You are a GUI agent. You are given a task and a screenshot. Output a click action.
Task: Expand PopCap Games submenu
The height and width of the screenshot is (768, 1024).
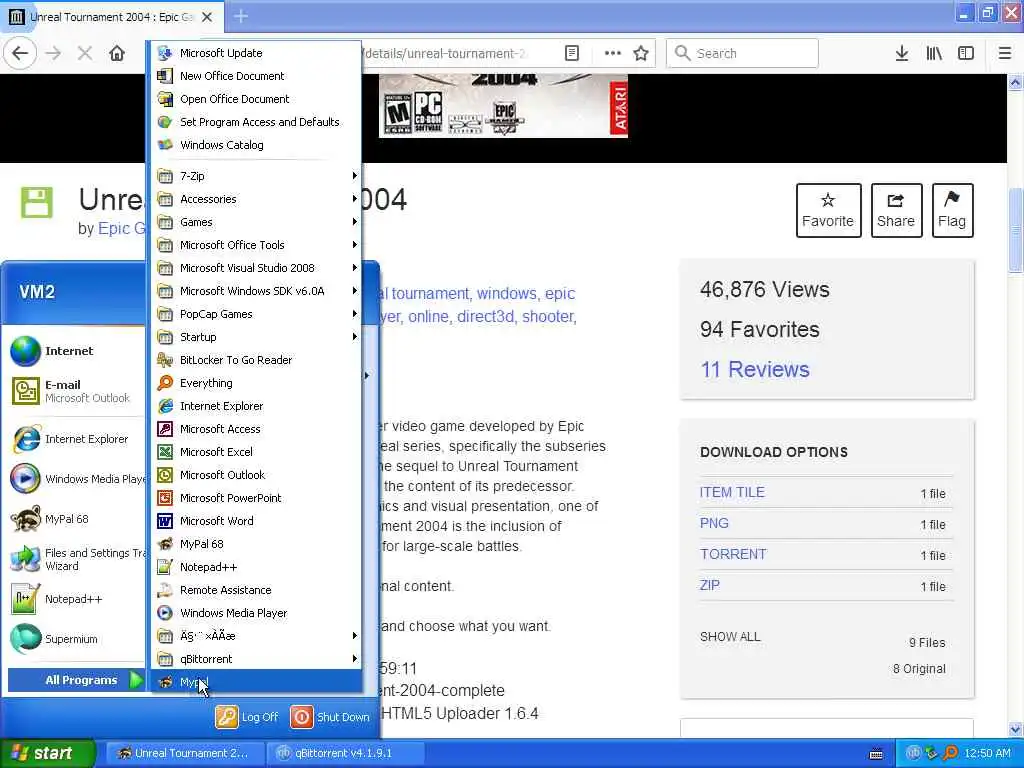pyautogui.click(x=256, y=313)
